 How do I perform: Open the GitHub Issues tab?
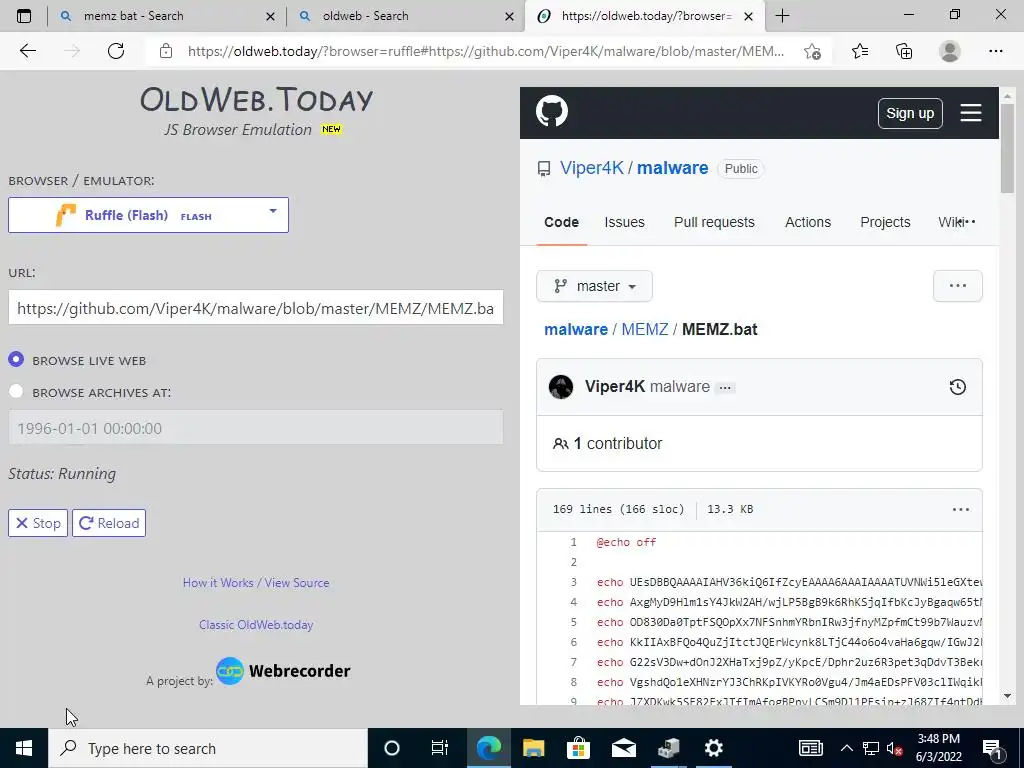(x=624, y=222)
